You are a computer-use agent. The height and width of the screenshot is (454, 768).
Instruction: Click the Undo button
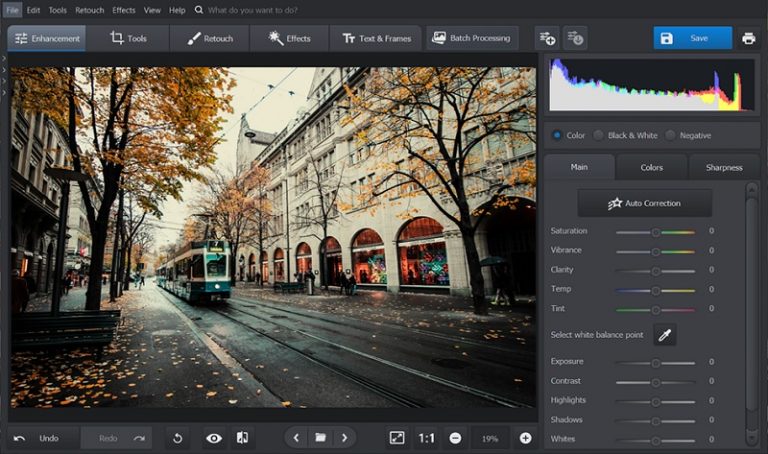[43, 438]
